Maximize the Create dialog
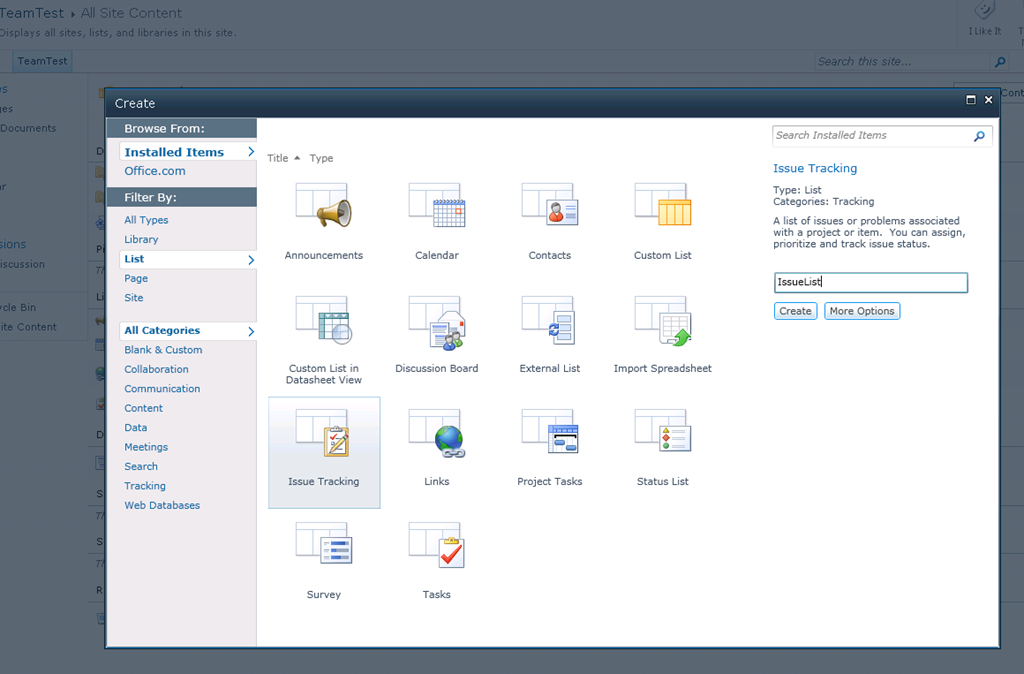The height and width of the screenshot is (674, 1024). 970,100
